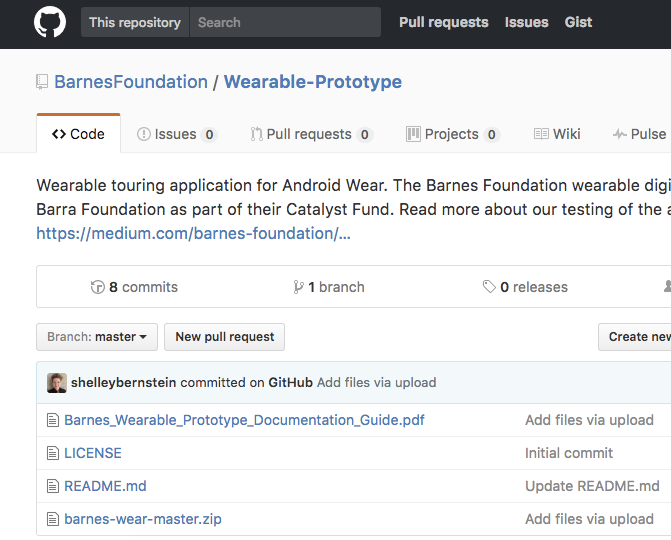Select the Projects tab
This screenshot has height=540, width=671.
click(452, 134)
